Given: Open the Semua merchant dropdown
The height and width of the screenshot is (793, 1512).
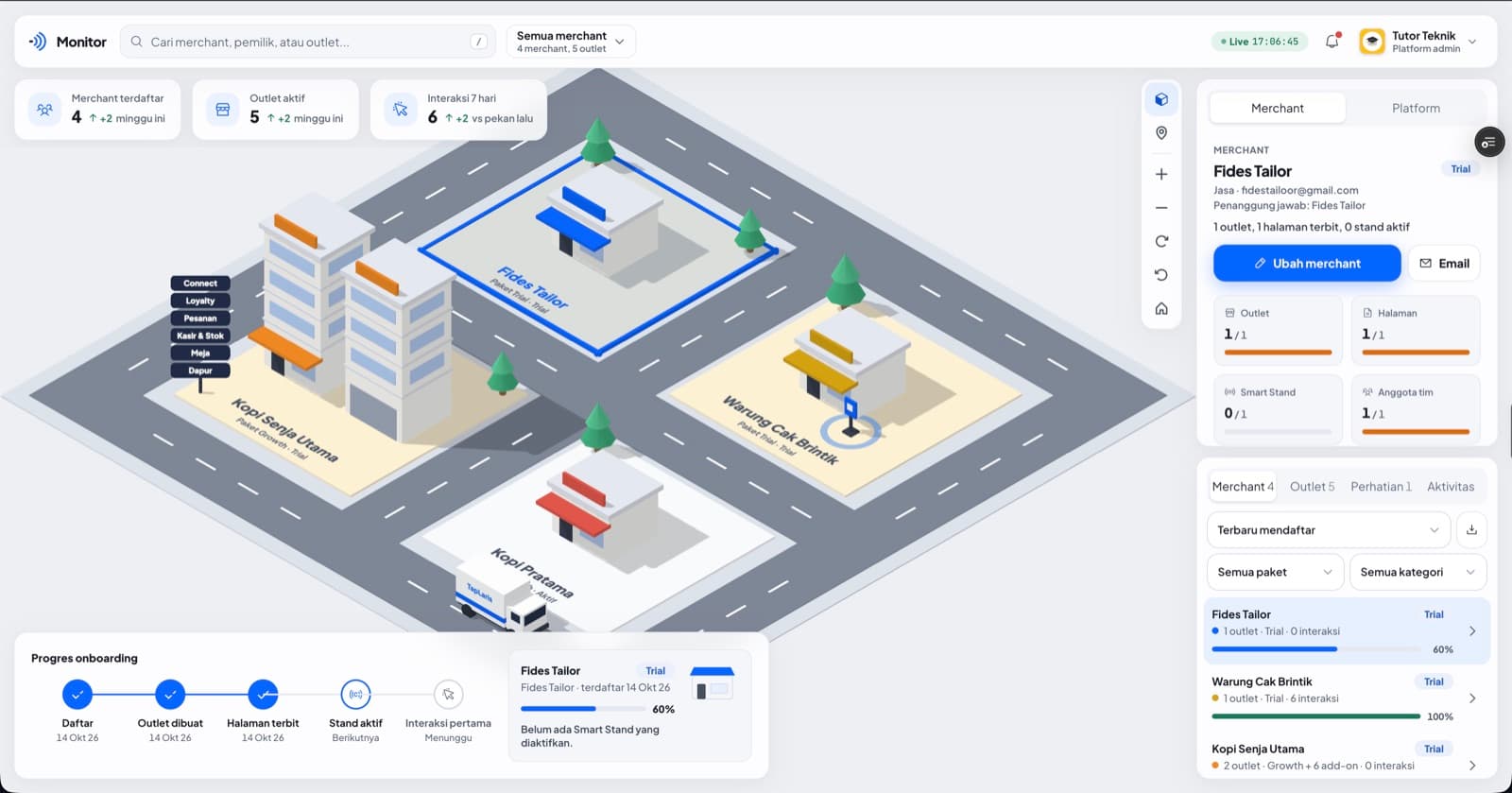Looking at the screenshot, I should [571, 42].
